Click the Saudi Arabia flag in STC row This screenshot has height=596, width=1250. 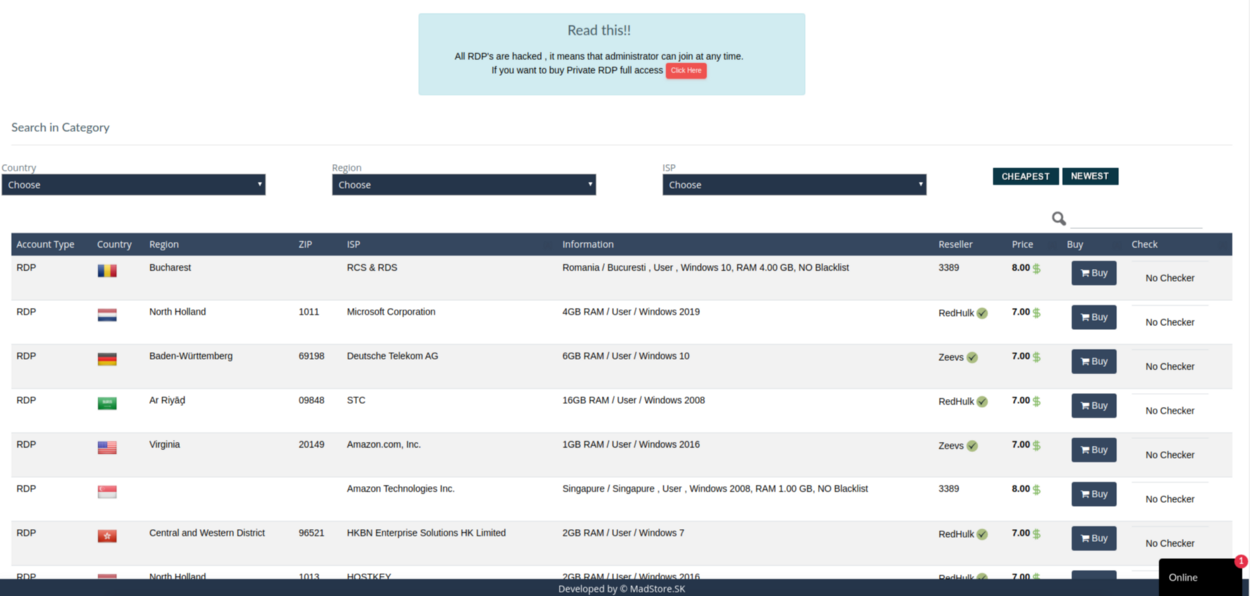(x=107, y=403)
